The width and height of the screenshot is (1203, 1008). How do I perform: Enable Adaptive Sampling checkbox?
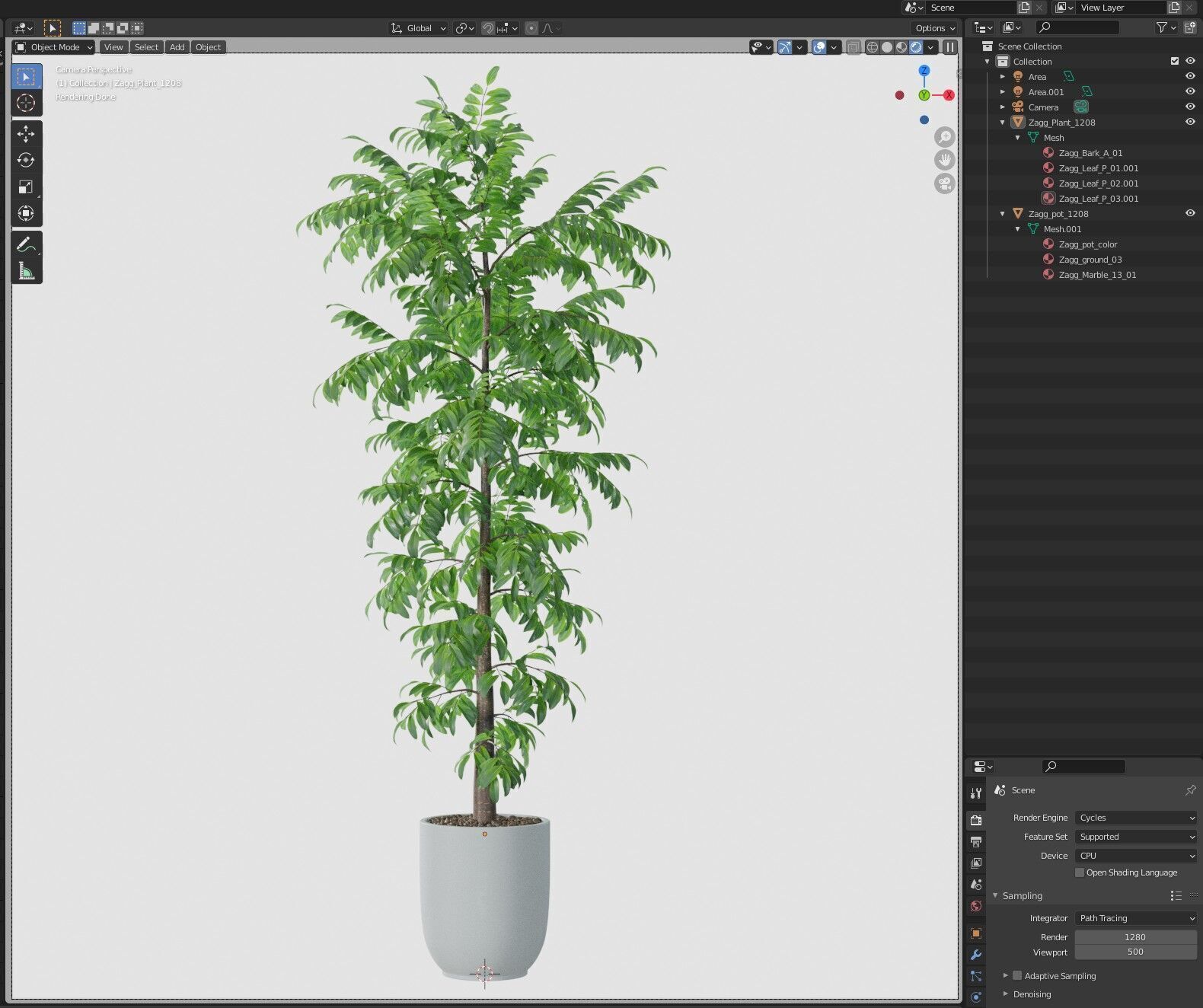[x=1017, y=975]
